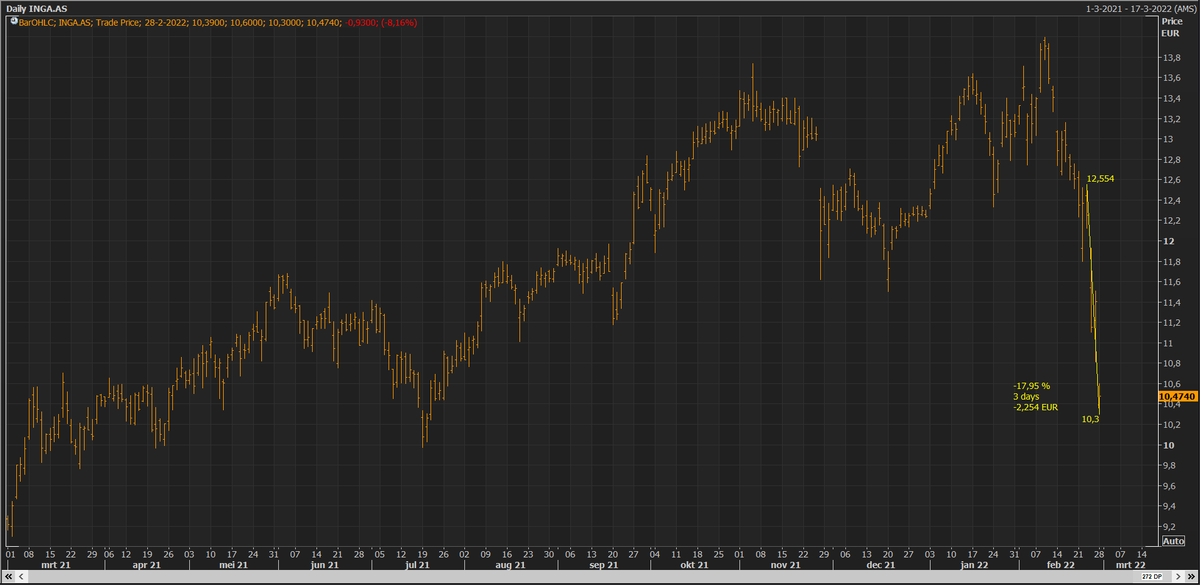The width and height of the screenshot is (1200, 585).
Task: Click the single-left arrow on the bottom scrollbar
Action: pos(20,578)
